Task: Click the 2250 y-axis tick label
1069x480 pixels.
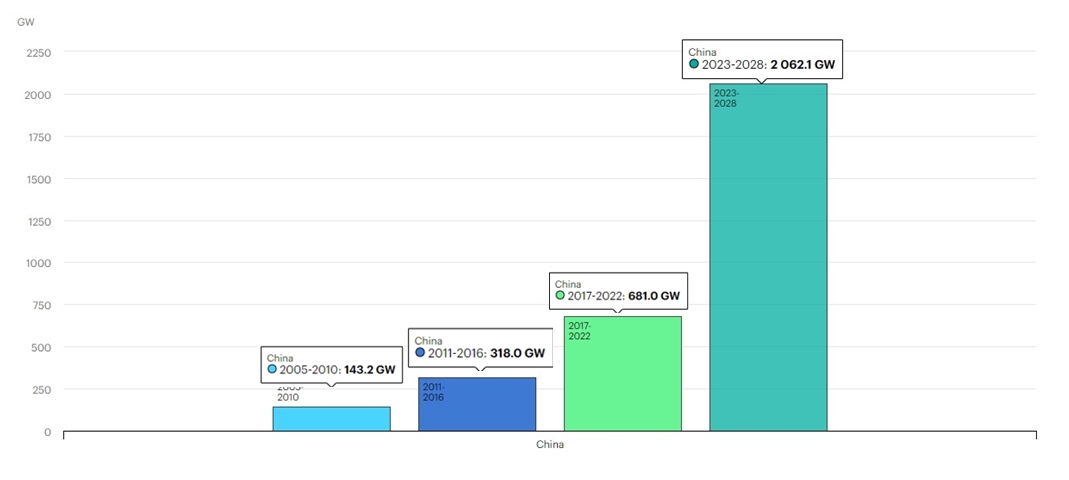Action: (x=38, y=52)
